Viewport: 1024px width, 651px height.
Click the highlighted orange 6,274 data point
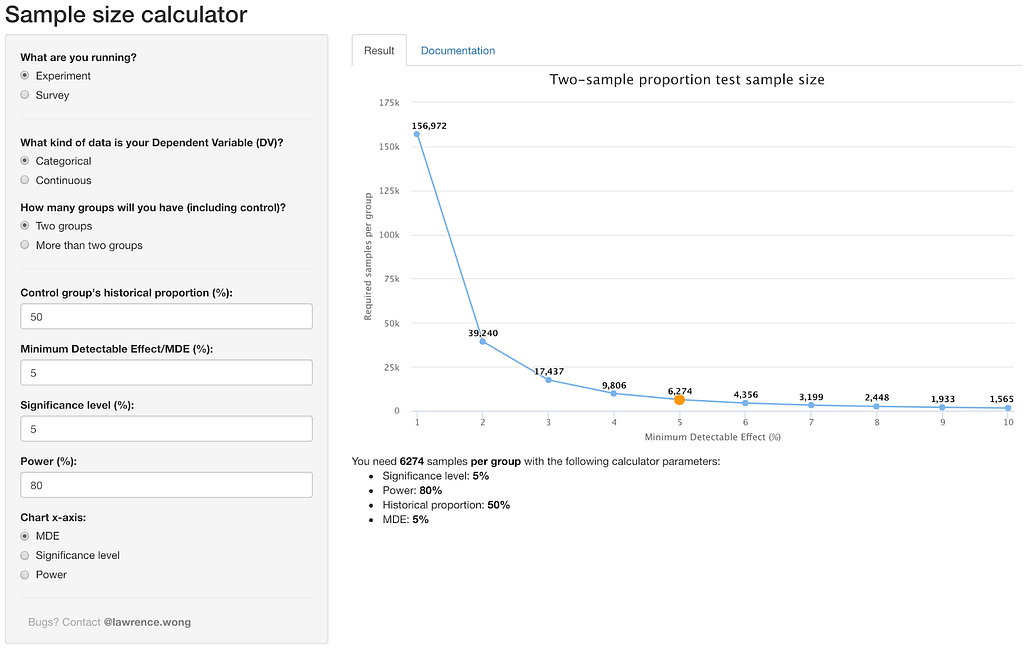679,400
